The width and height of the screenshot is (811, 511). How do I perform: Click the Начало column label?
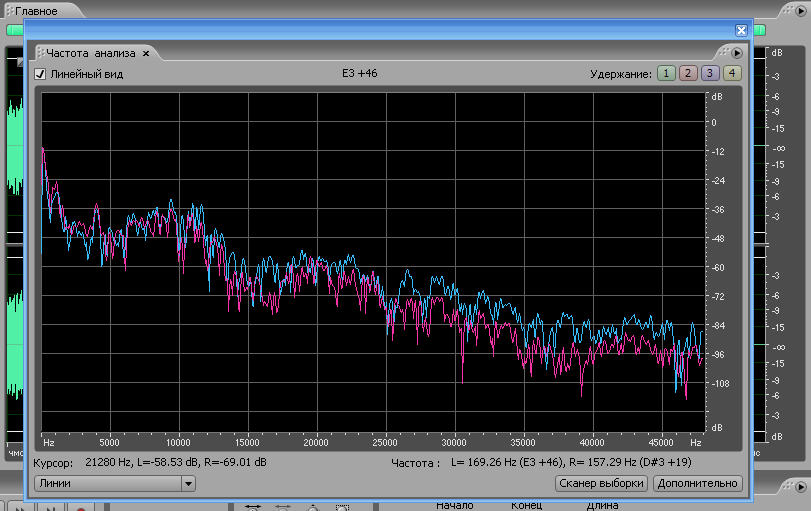(x=454, y=505)
